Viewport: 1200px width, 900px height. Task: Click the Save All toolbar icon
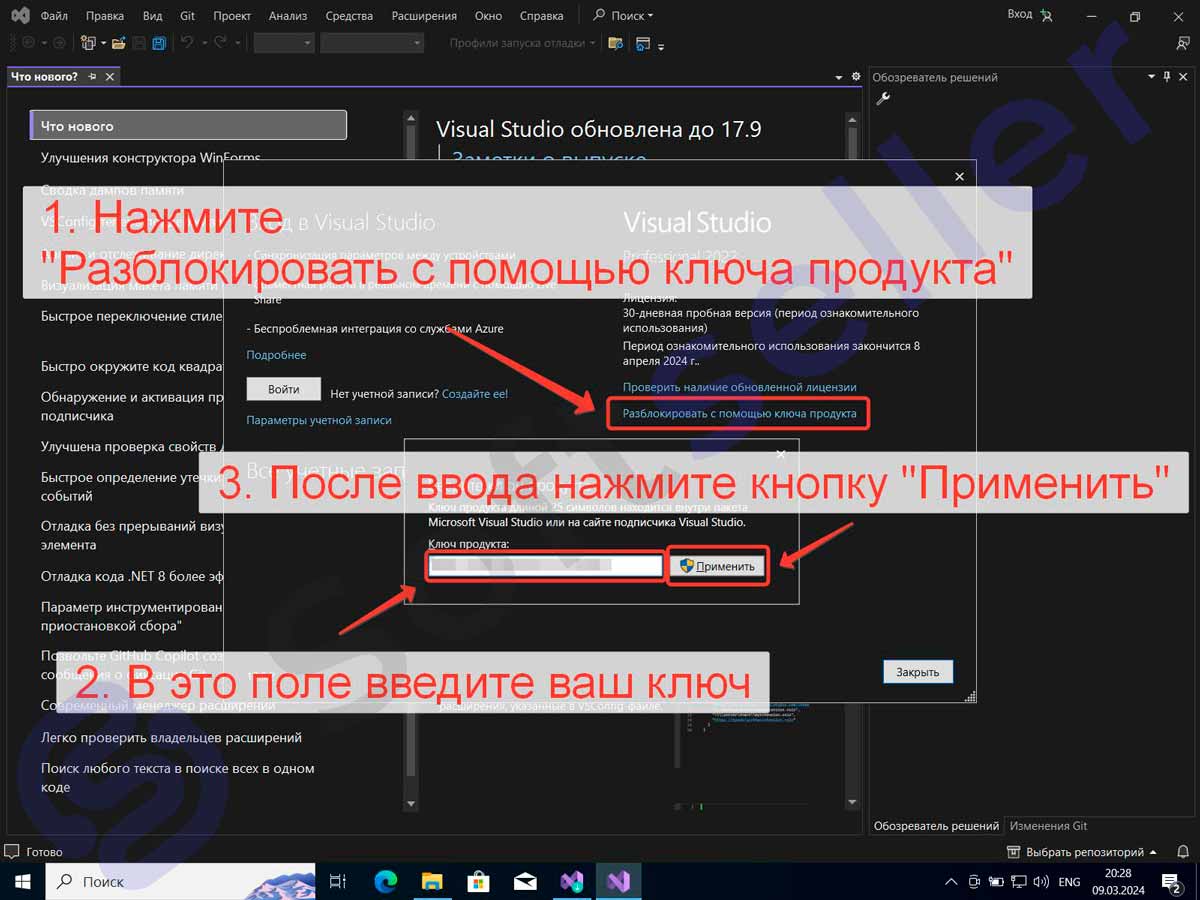pyautogui.click(x=158, y=43)
